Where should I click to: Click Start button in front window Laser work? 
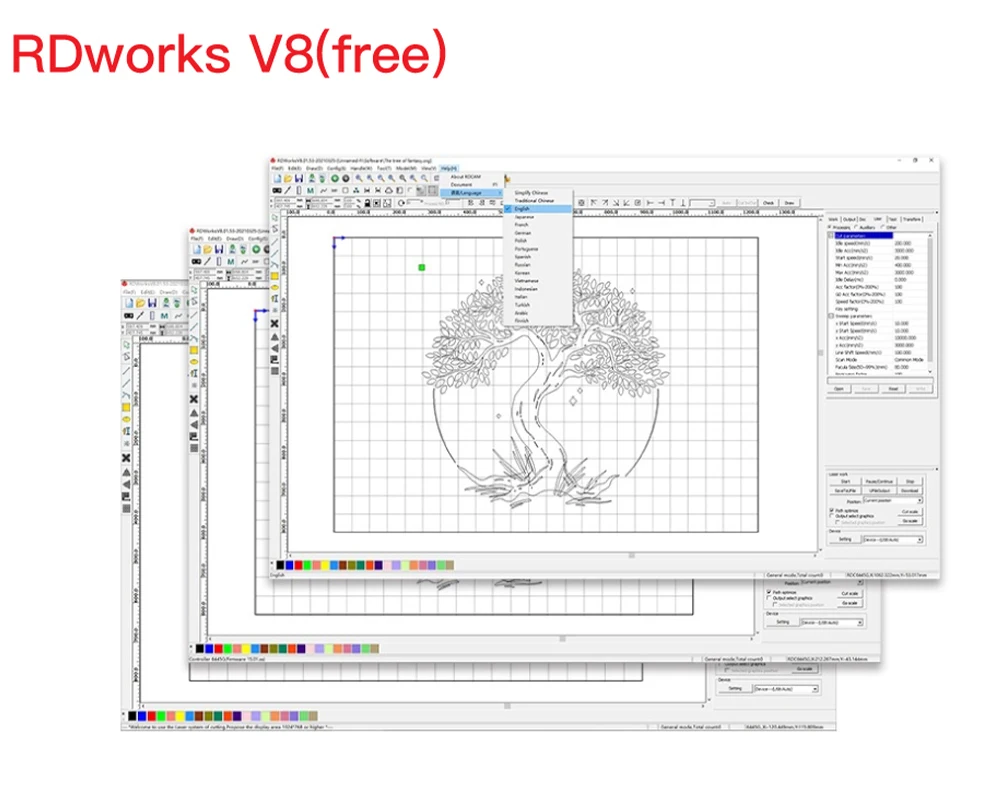(x=846, y=481)
